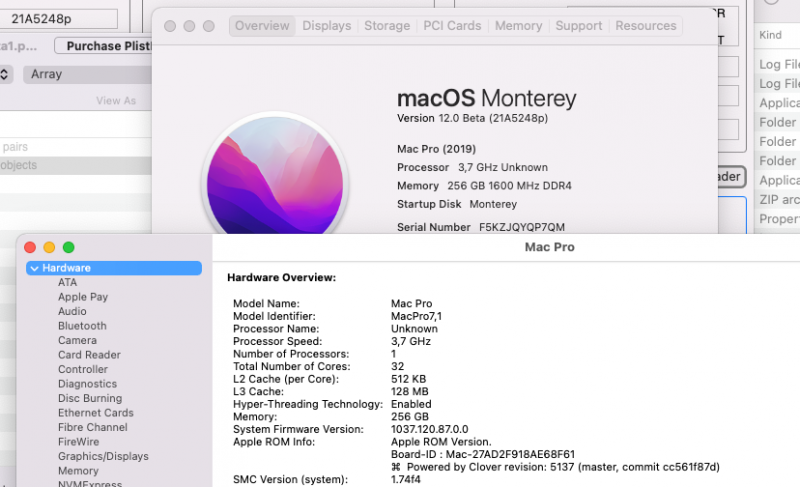Select Graphics/Displays in sidebar
Image resolution: width=800 pixels, height=487 pixels.
tap(103, 456)
